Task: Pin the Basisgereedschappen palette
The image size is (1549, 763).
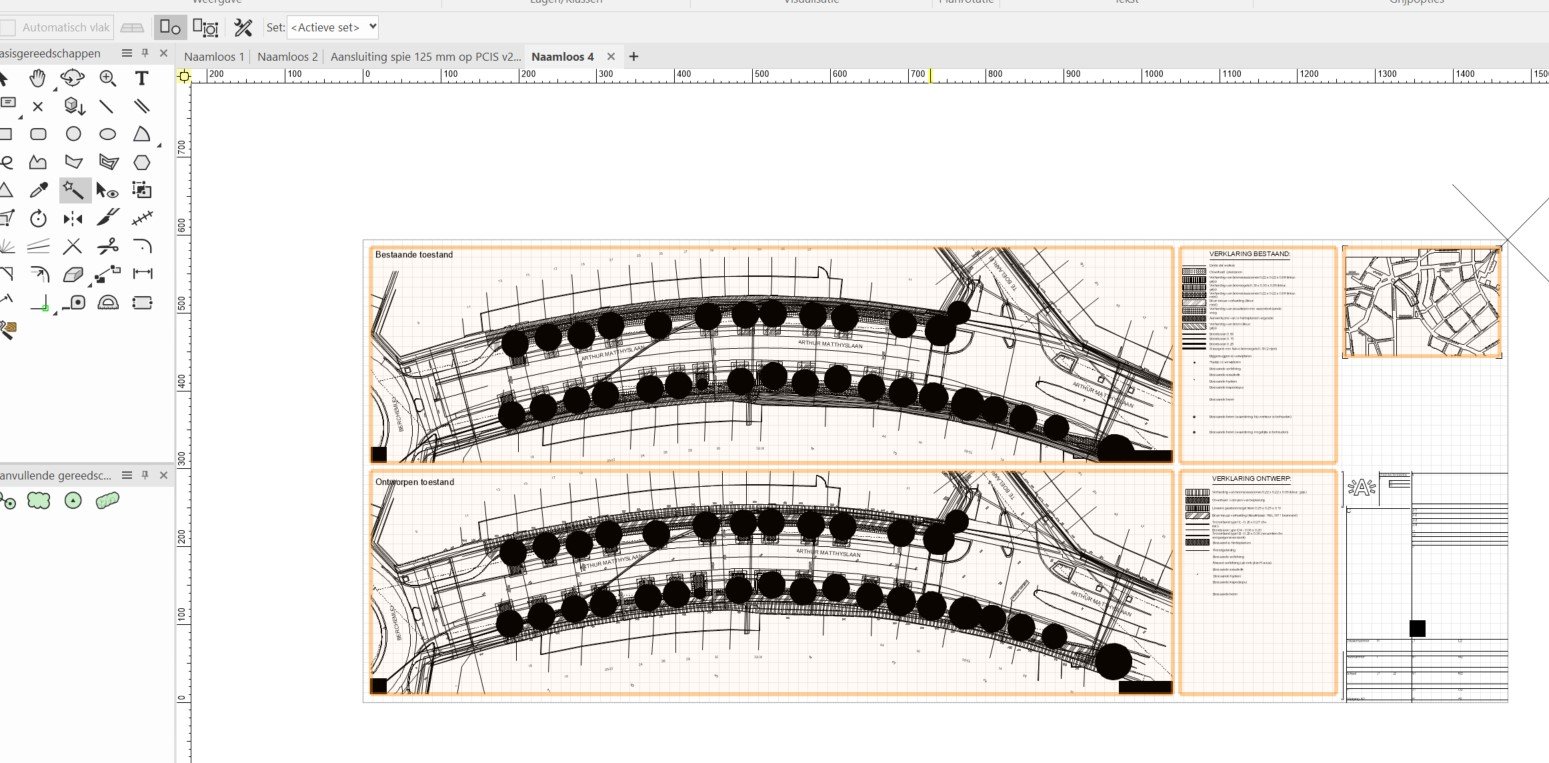Action: [143, 53]
